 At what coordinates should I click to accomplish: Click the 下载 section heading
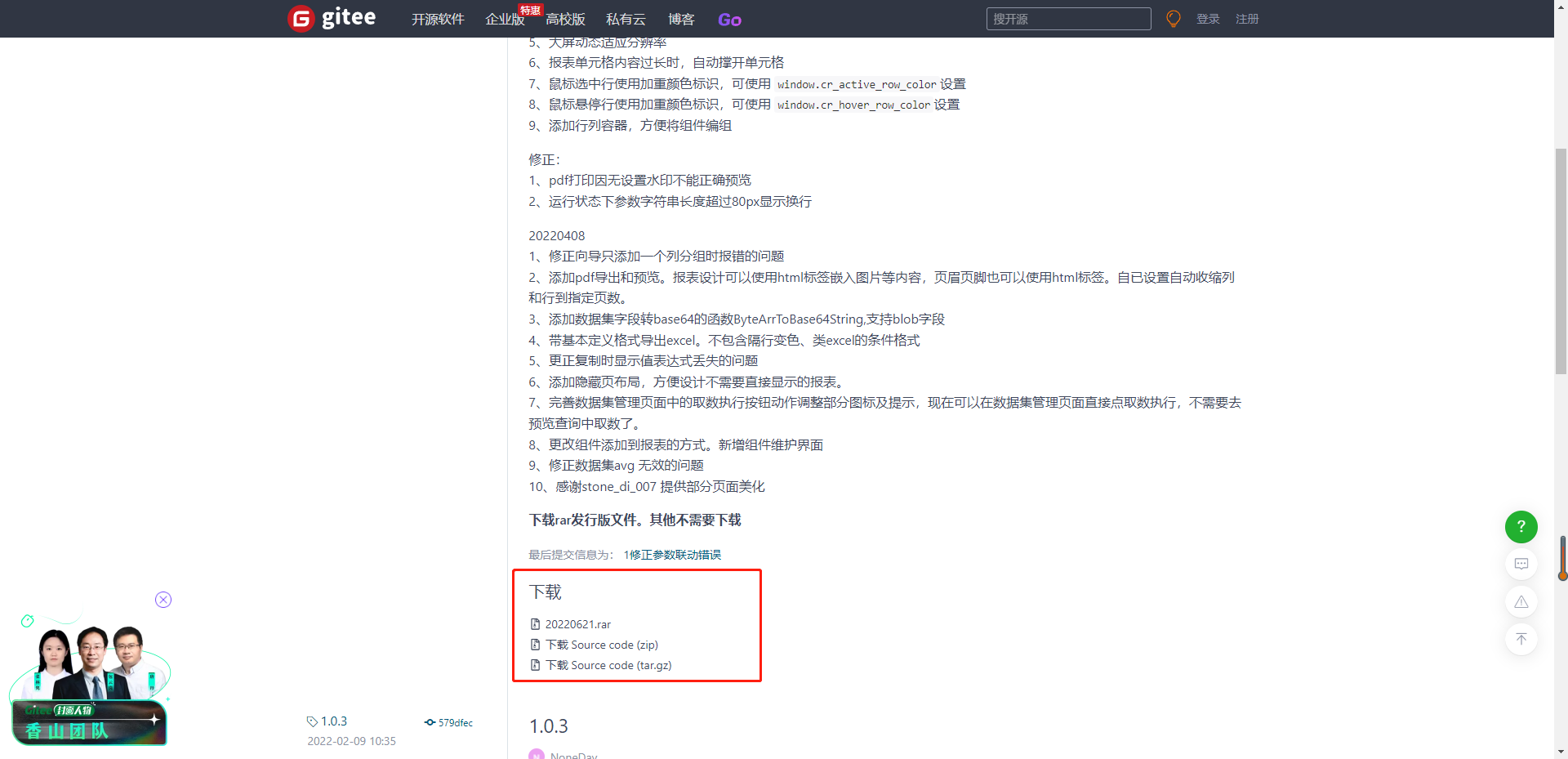[x=546, y=592]
